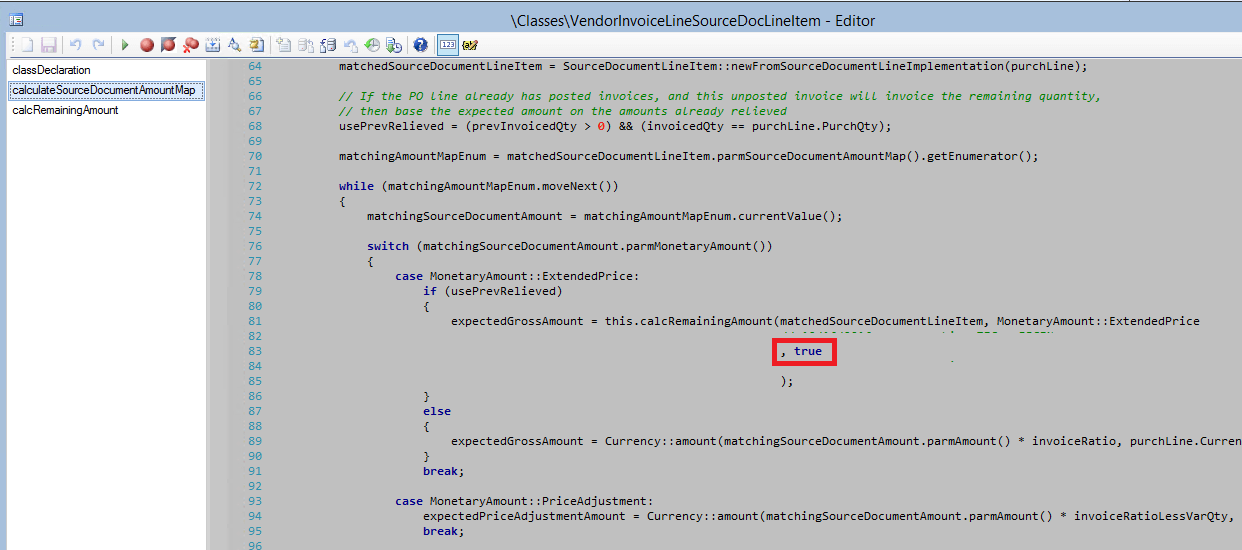This screenshot has height=550, width=1242.
Task: Click the editor window icon in title bar
Action: click(16, 19)
